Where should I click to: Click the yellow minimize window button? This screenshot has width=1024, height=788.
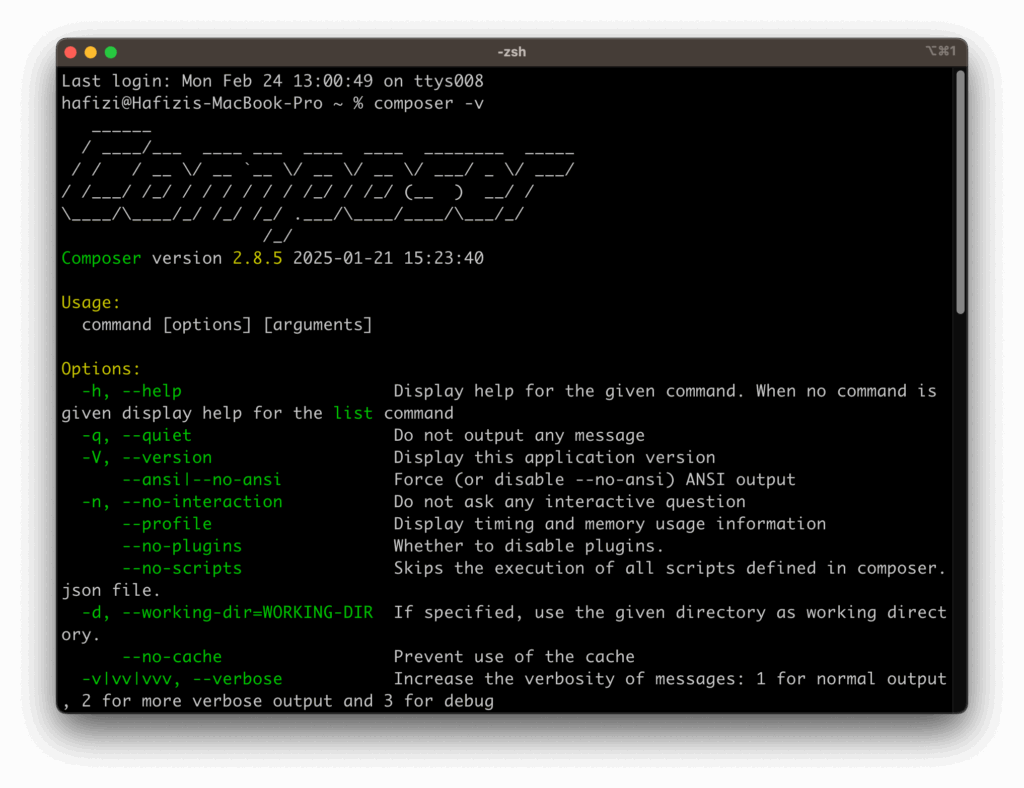tap(91, 53)
